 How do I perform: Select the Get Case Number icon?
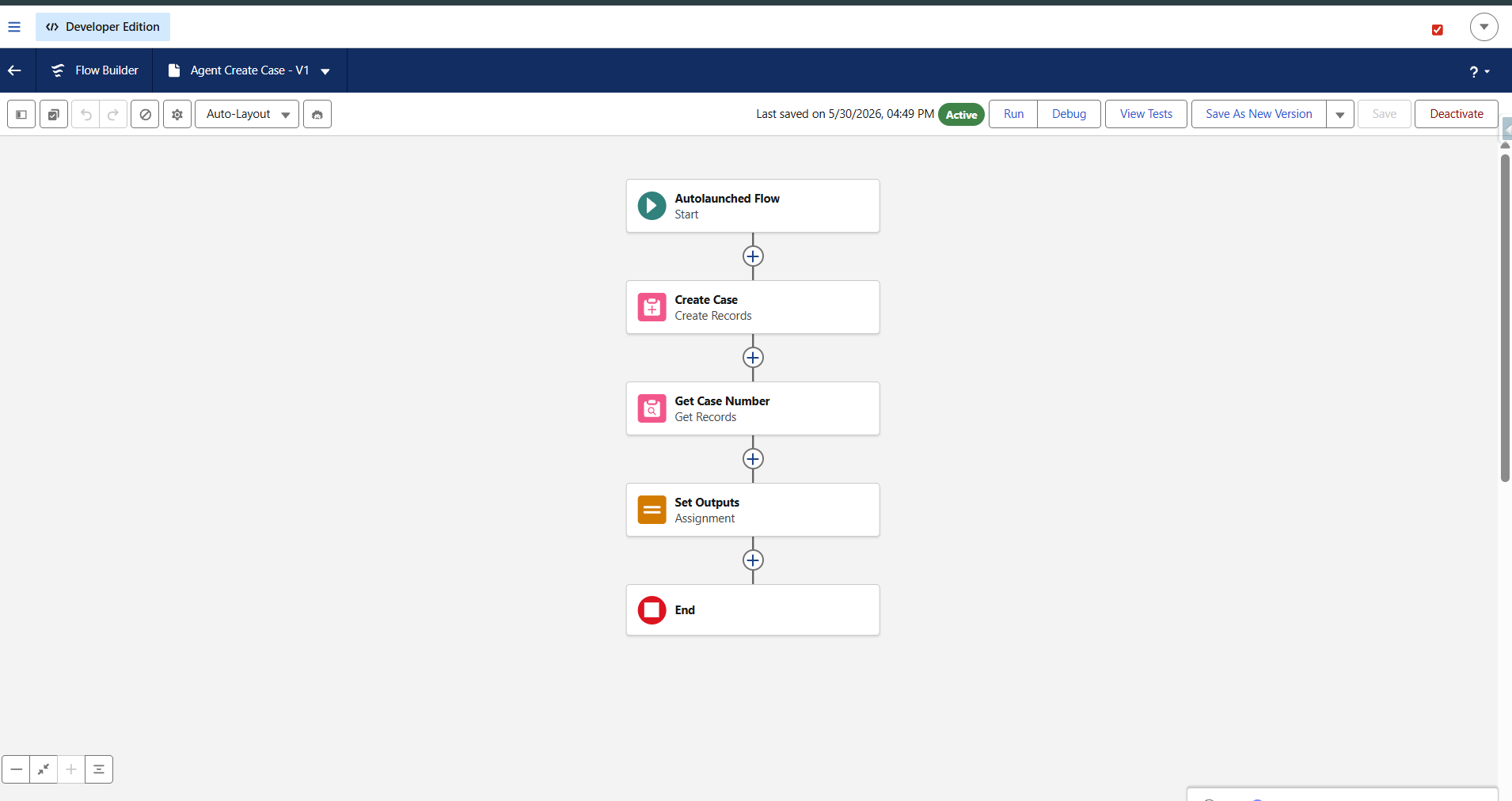coord(652,408)
